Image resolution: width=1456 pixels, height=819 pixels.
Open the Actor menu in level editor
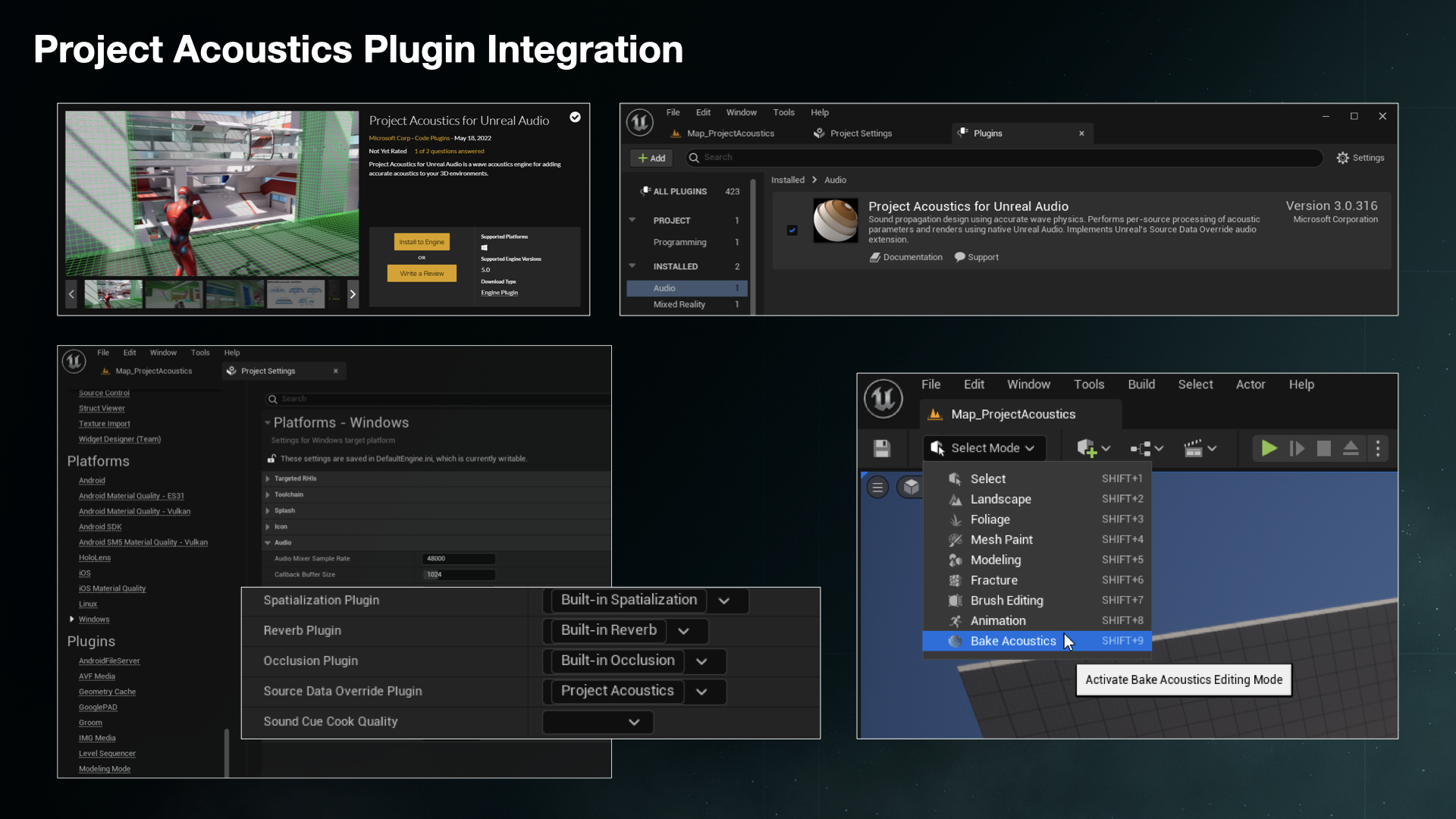pos(1250,384)
